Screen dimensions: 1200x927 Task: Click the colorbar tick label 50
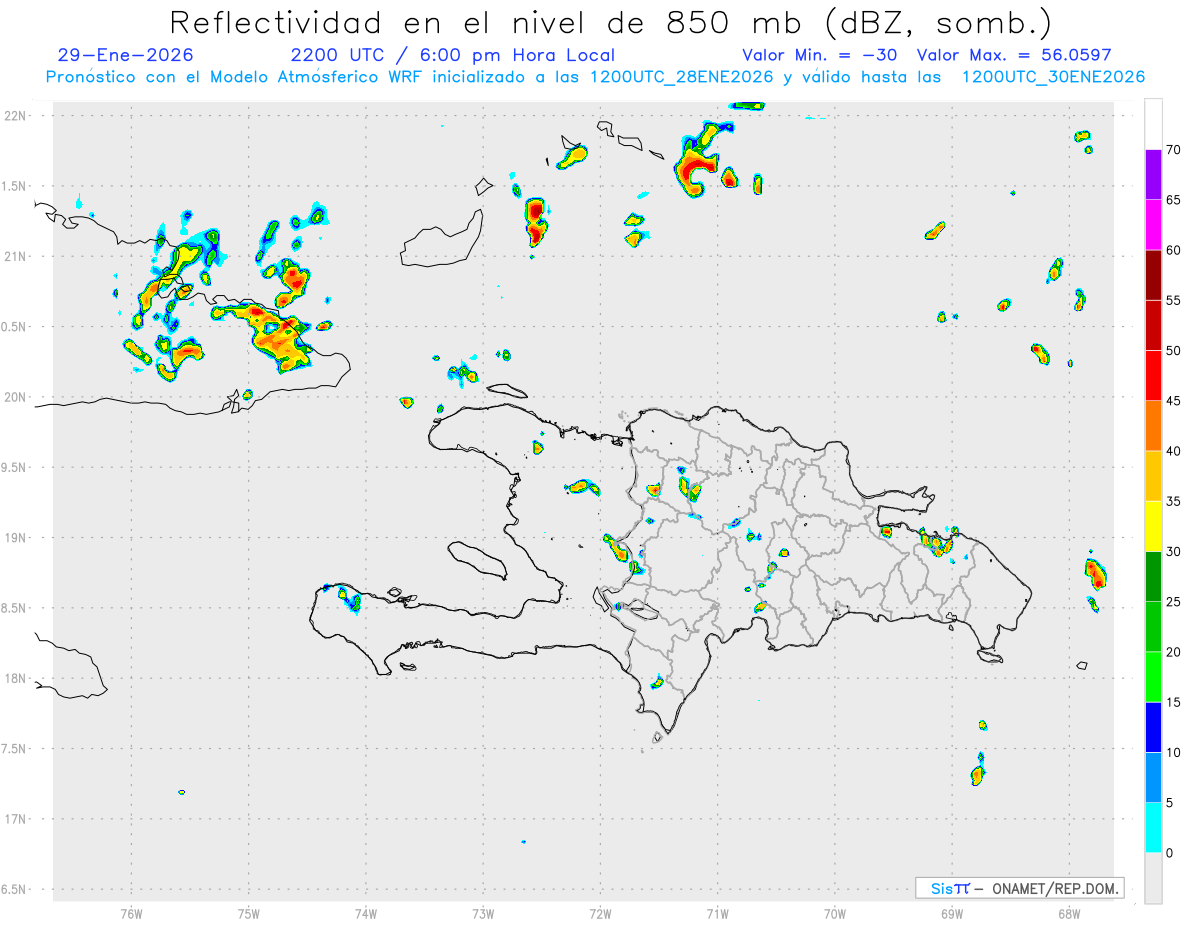click(1174, 351)
